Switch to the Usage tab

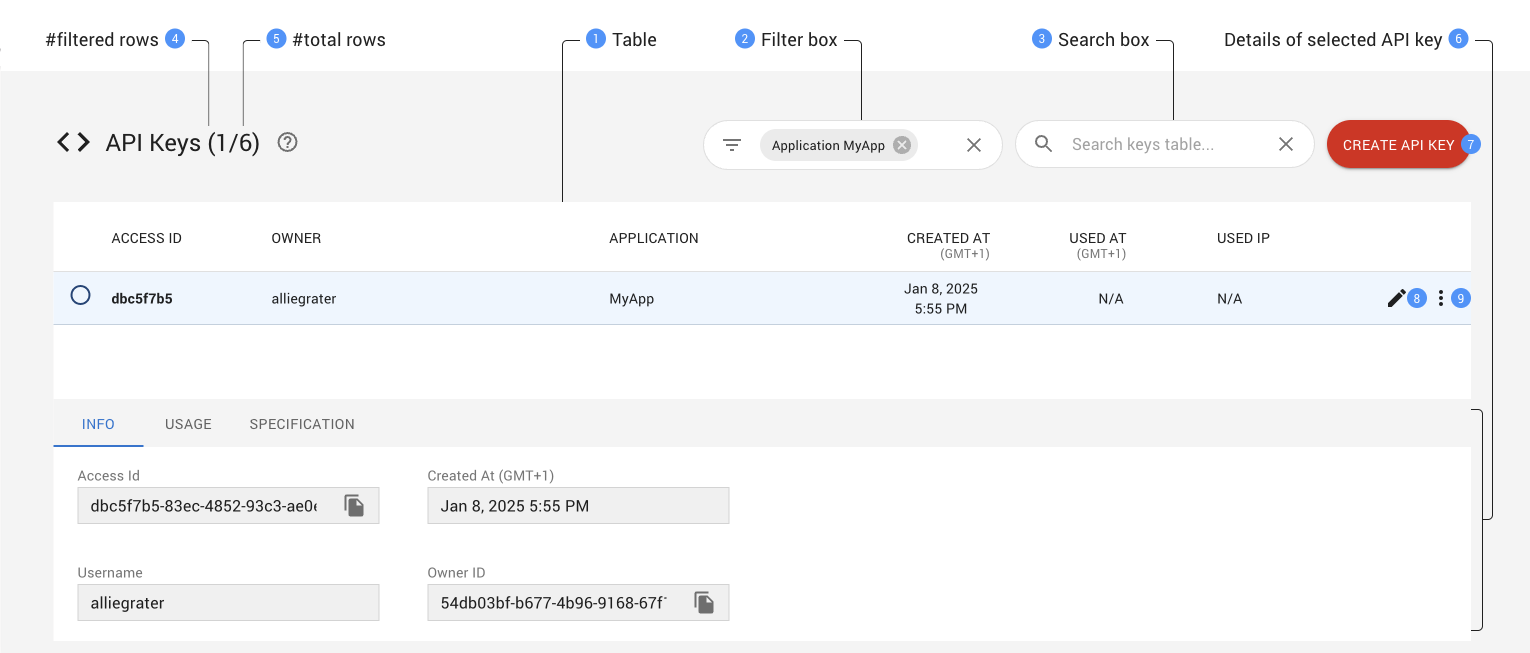click(x=188, y=424)
